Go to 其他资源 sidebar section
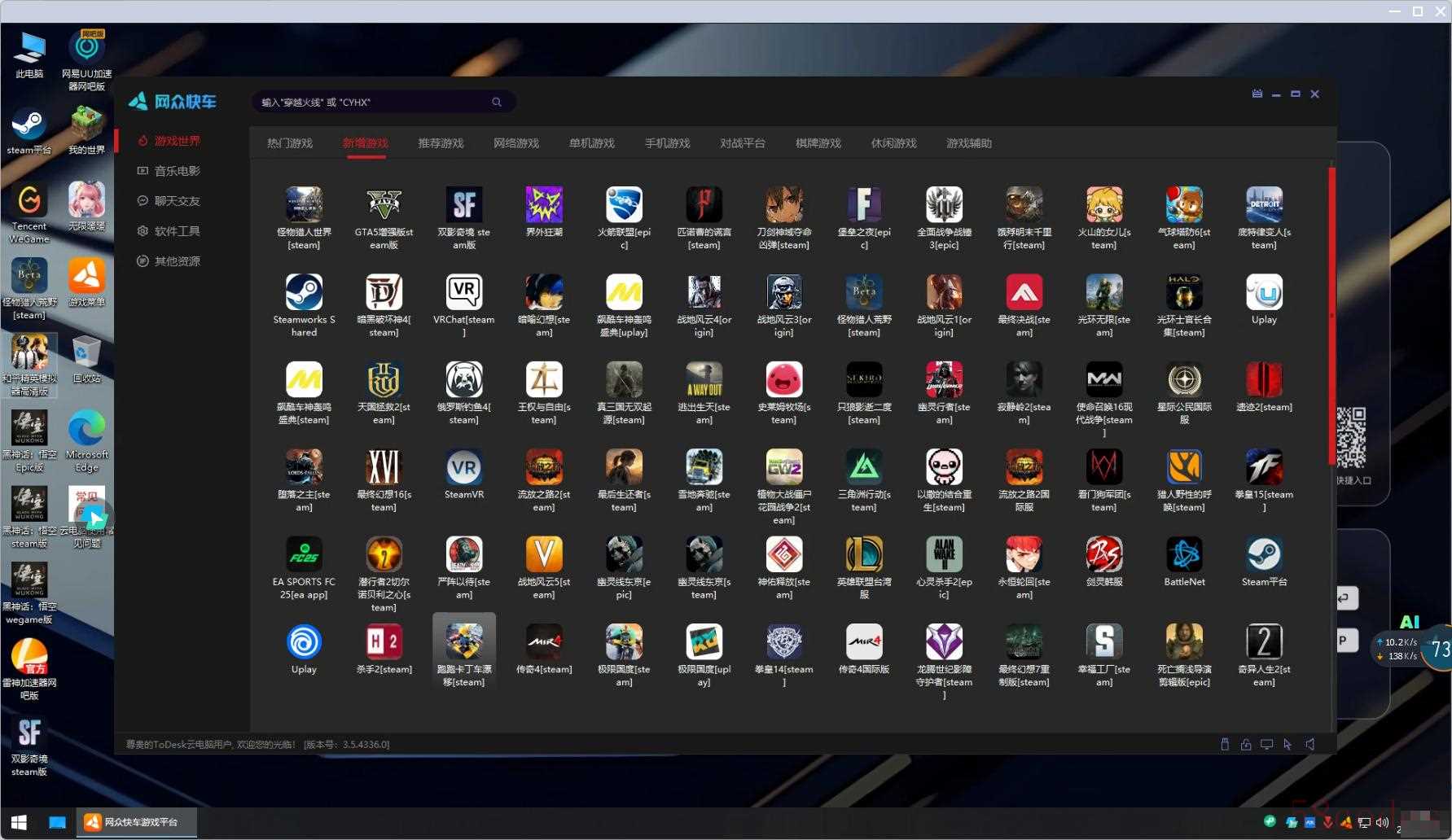1452x840 pixels. tap(177, 261)
